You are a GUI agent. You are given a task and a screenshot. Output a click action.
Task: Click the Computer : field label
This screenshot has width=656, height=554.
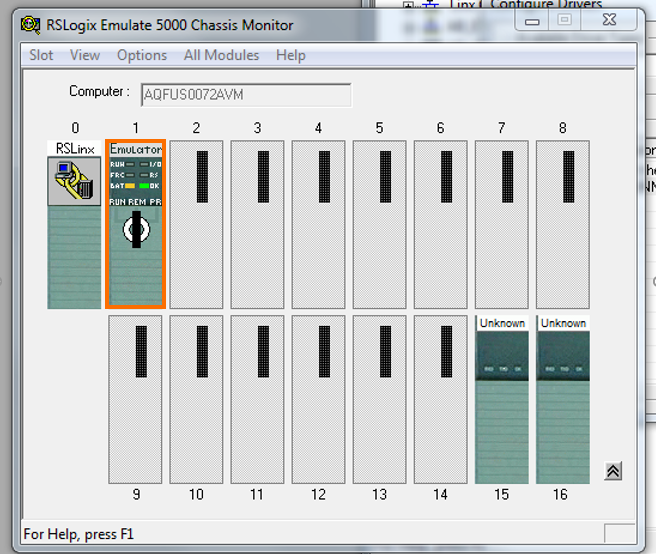tap(99, 91)
